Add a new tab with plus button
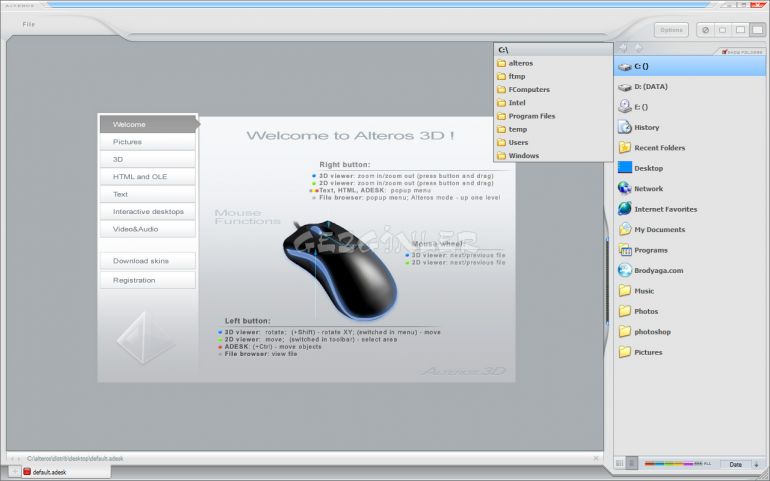 pos(14,472)
